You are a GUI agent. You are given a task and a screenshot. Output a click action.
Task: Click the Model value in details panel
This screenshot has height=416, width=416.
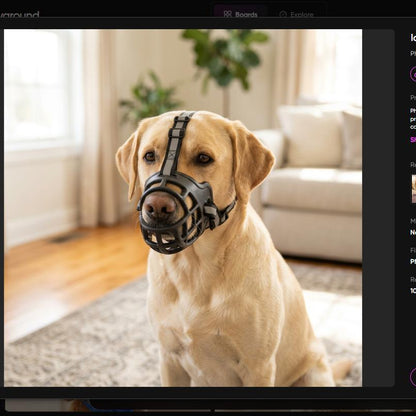tap(413, 232)
